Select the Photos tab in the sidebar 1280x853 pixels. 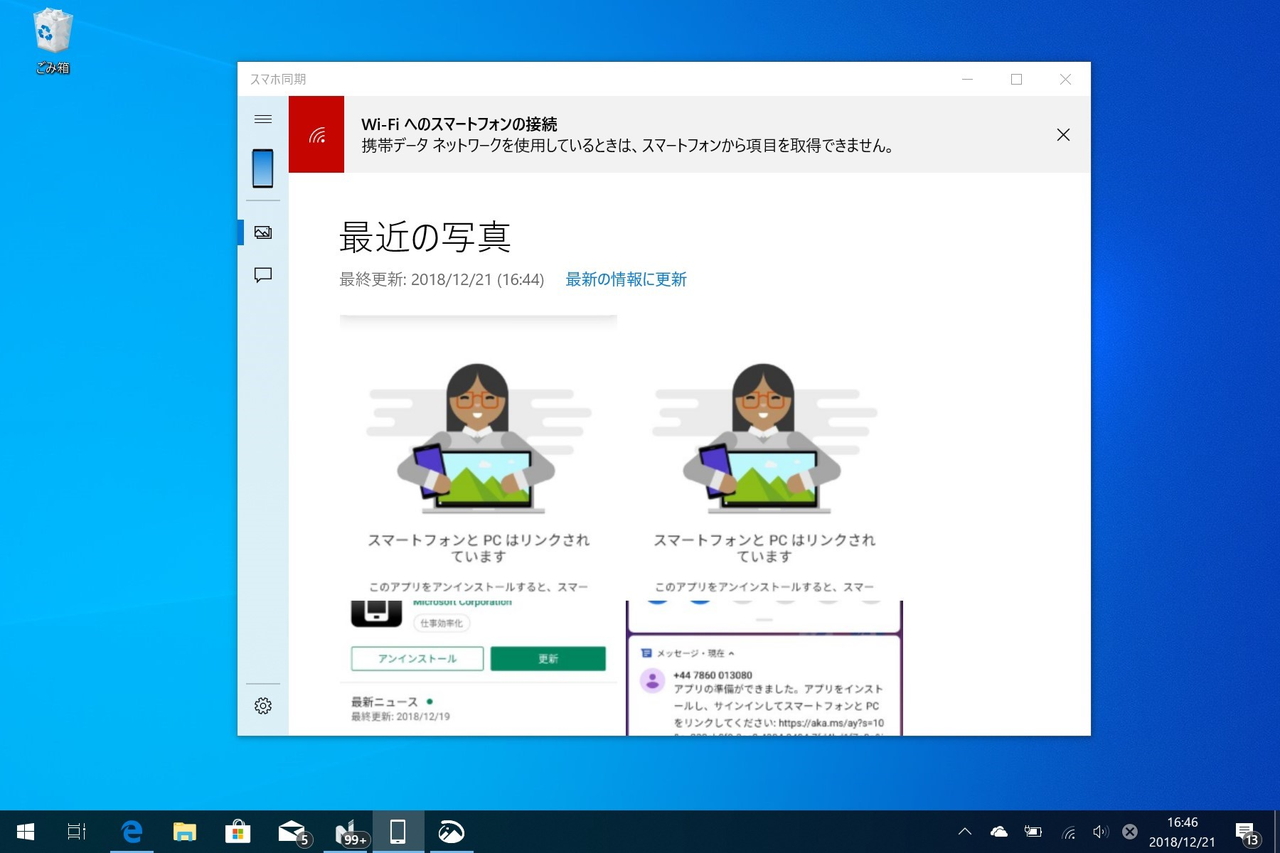262,231
